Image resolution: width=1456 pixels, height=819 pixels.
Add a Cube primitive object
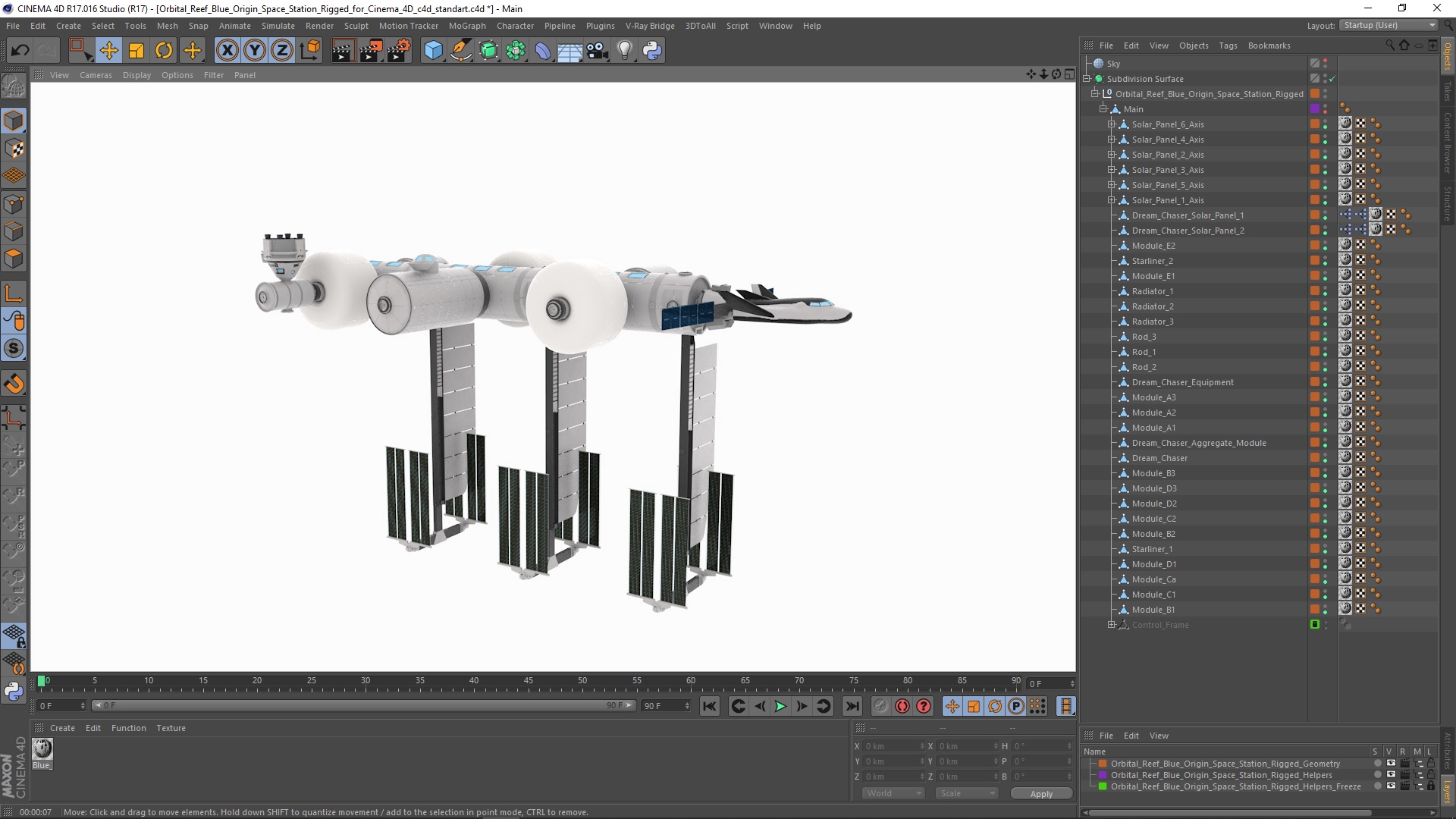433,51
